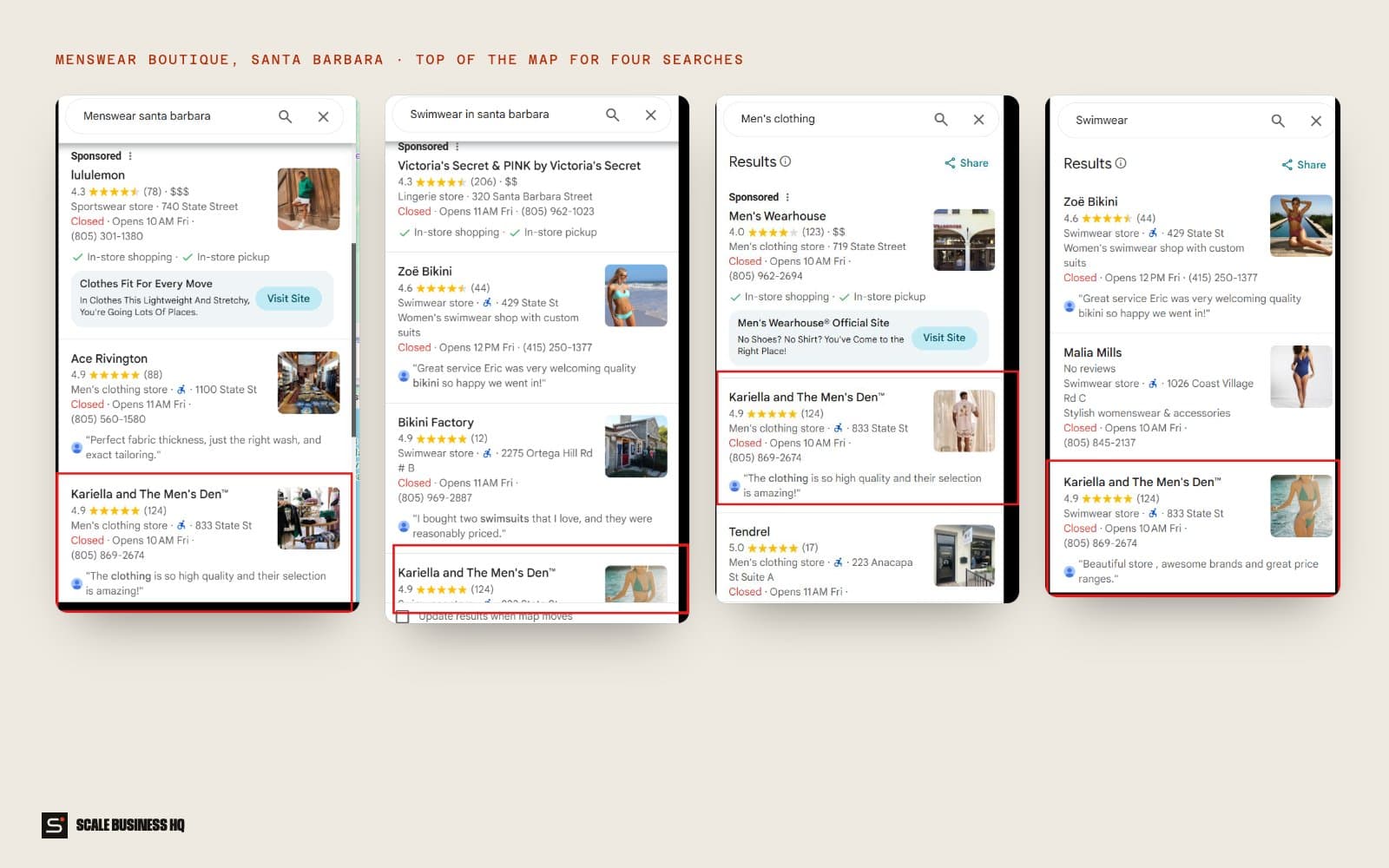Click 'Clothes Fit For Every Move' ad headline

146,284
